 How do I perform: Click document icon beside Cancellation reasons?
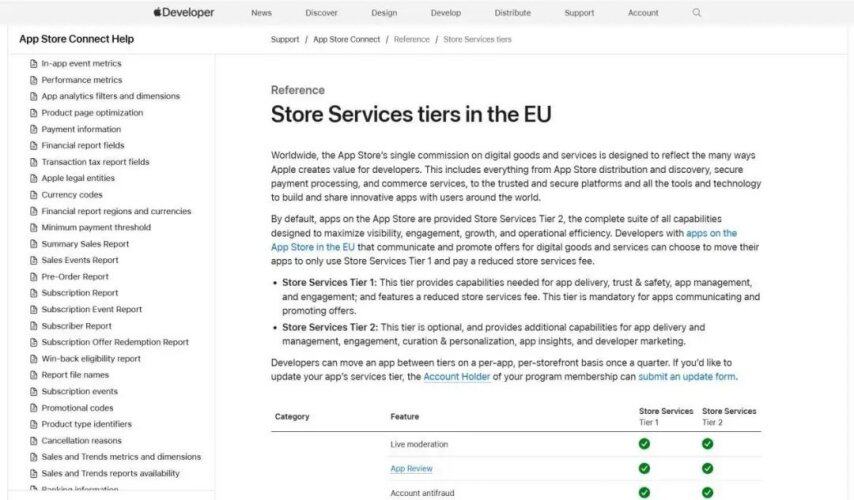(x=34, y=441)
